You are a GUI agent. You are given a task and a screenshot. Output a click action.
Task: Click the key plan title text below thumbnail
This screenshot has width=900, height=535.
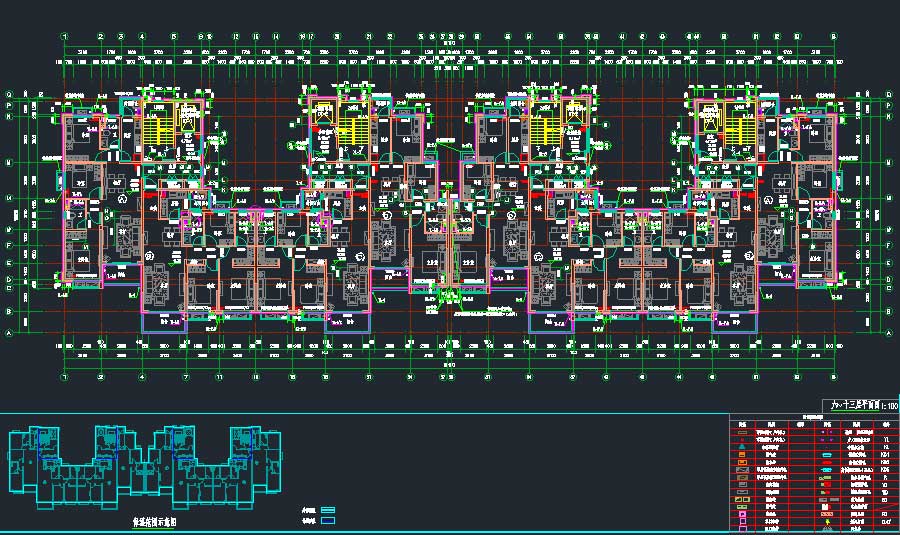point(155,522)
